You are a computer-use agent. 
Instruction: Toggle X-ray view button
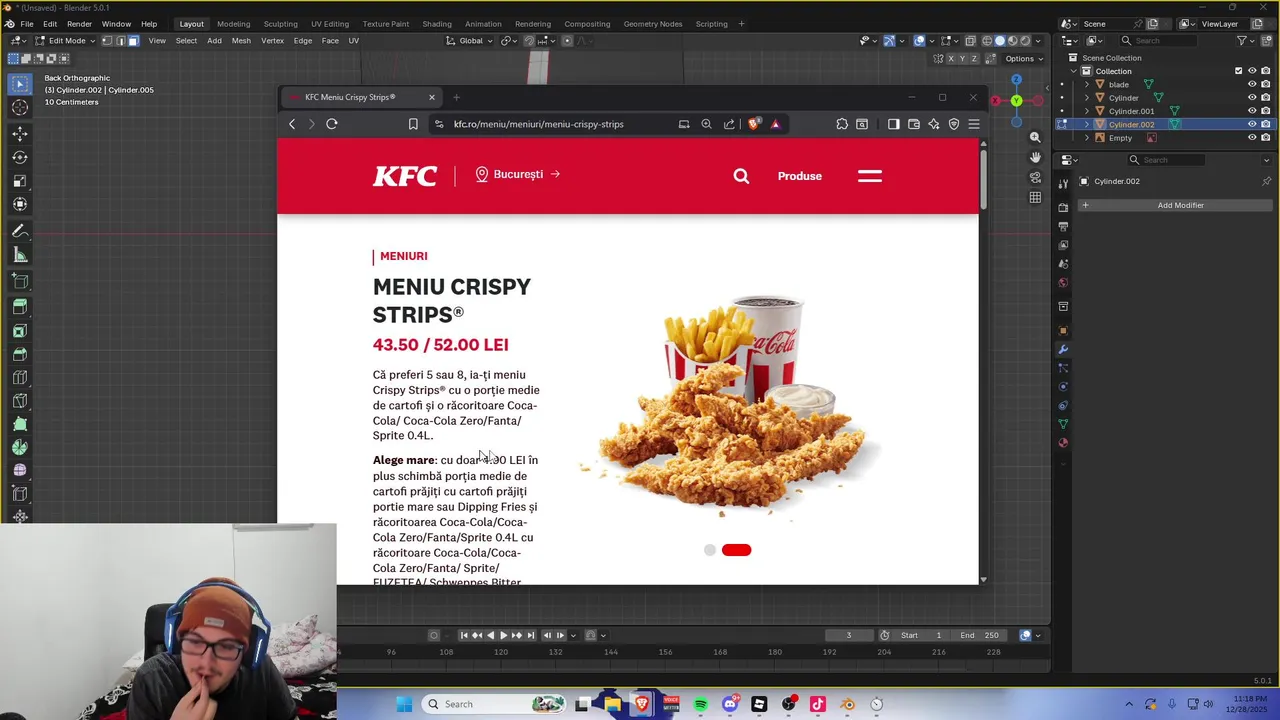pyautogui.click(x=970, y=41)
